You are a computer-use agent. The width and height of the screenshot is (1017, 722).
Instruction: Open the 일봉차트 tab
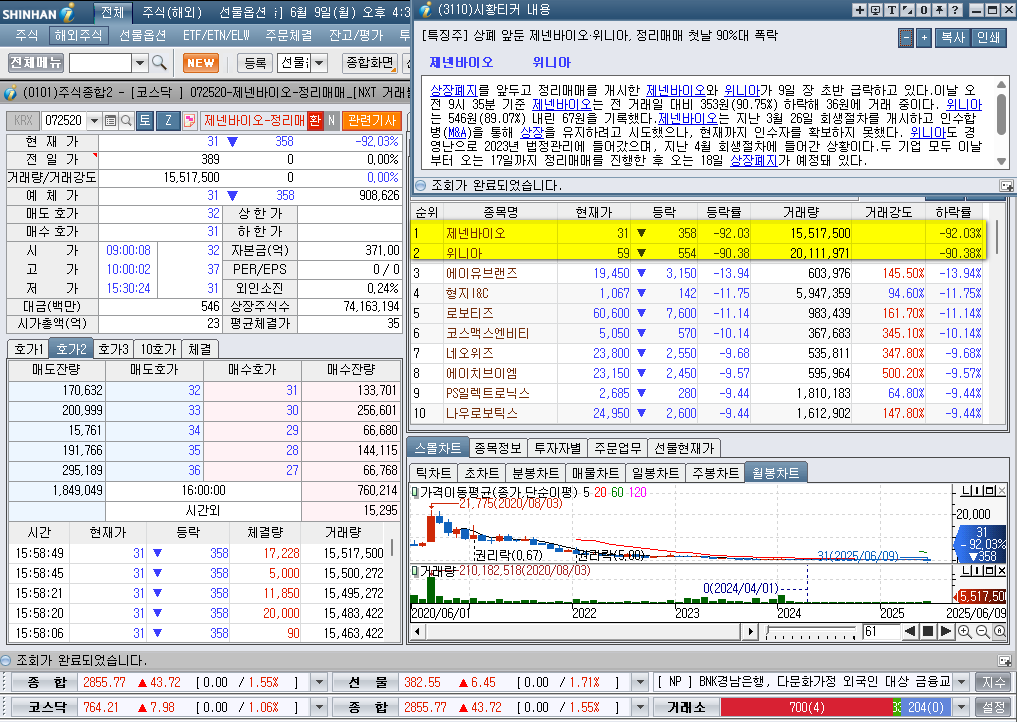656,473
